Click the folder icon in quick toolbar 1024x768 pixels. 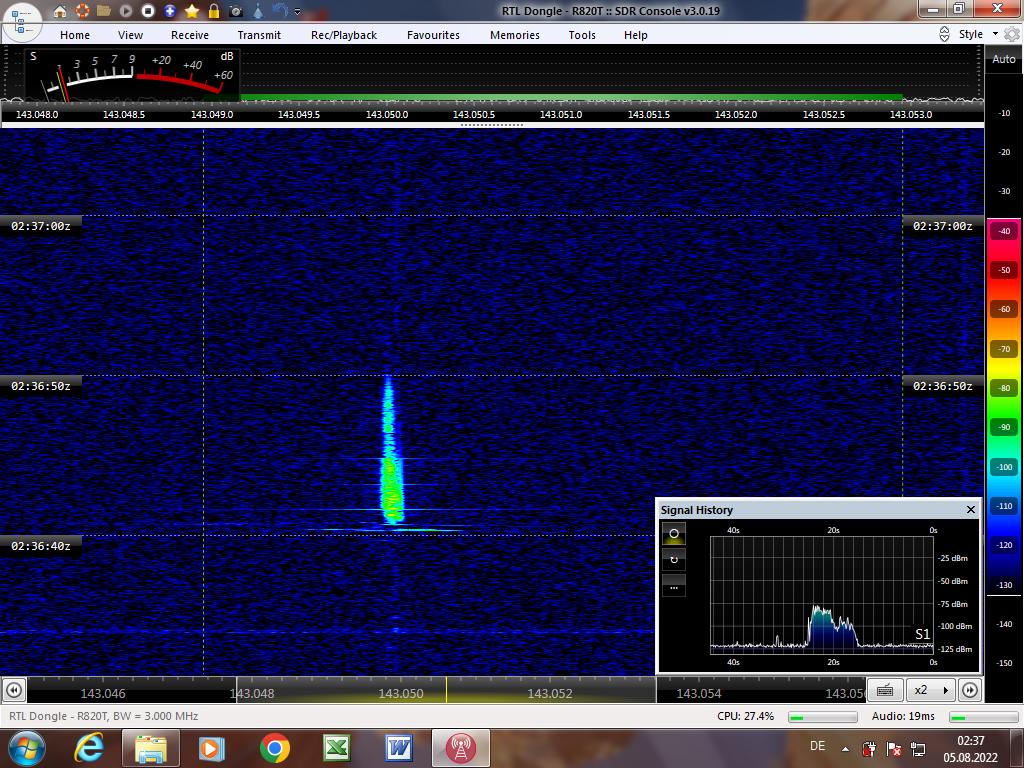(x=103, y=10)
